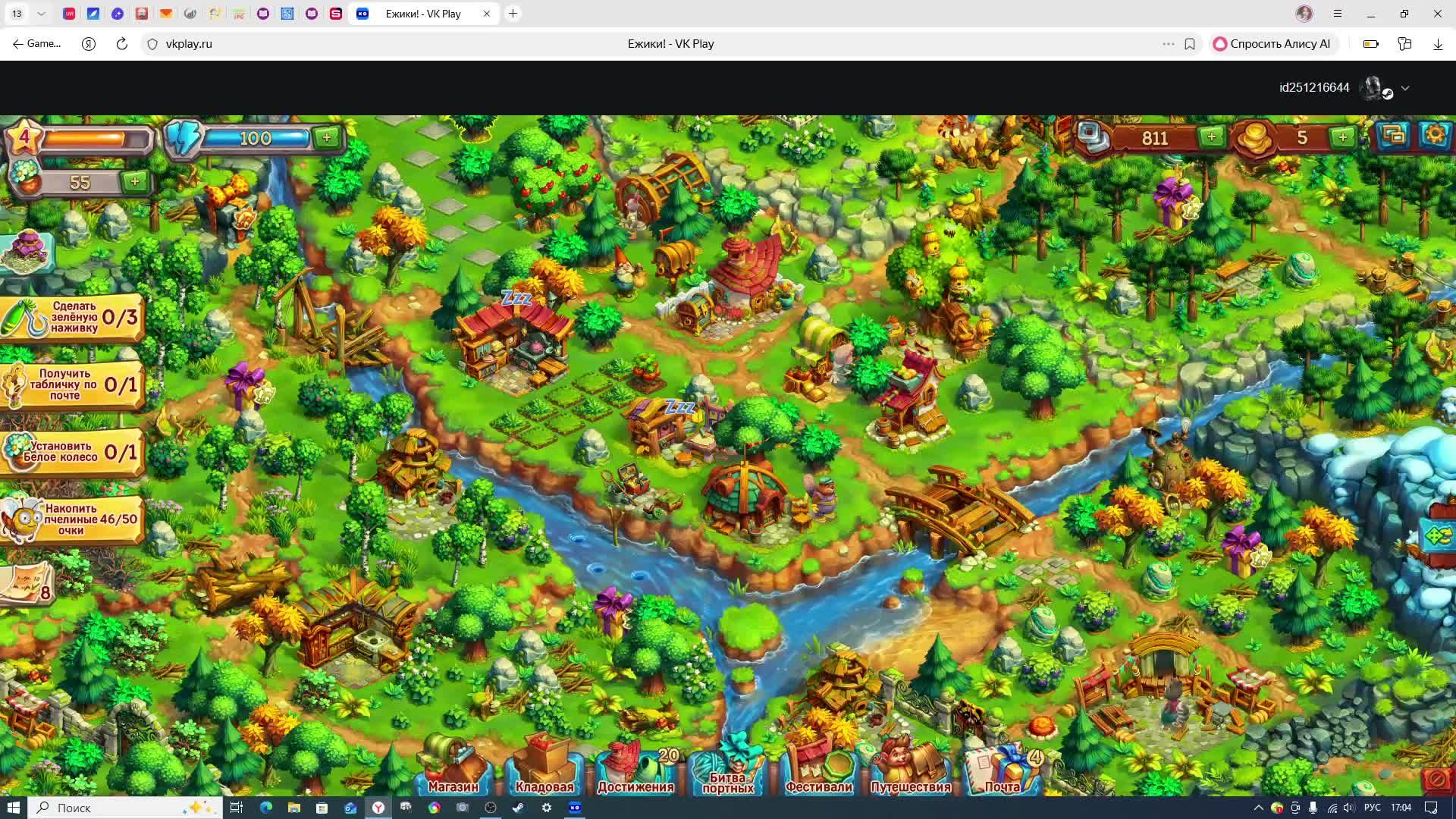The width and height of the screenshot is (1456, 819).
Task: Open the Битва портных battle icon
Action: (727, 767)
